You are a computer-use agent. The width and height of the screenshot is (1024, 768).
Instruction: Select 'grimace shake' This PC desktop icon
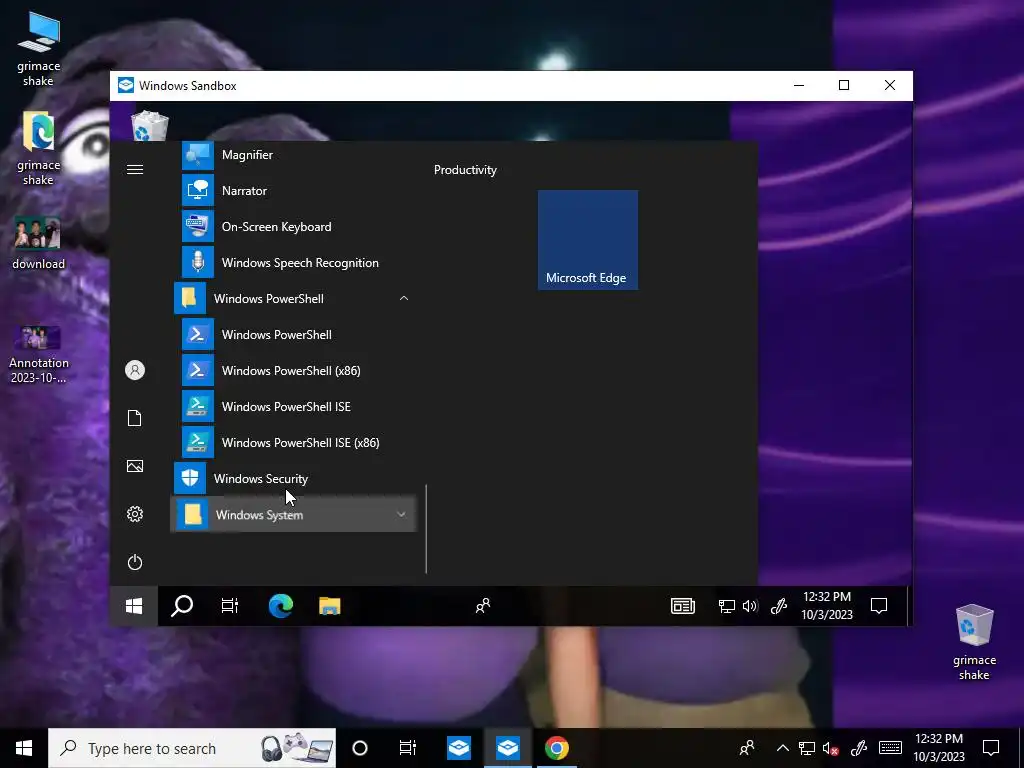(39, 48)
